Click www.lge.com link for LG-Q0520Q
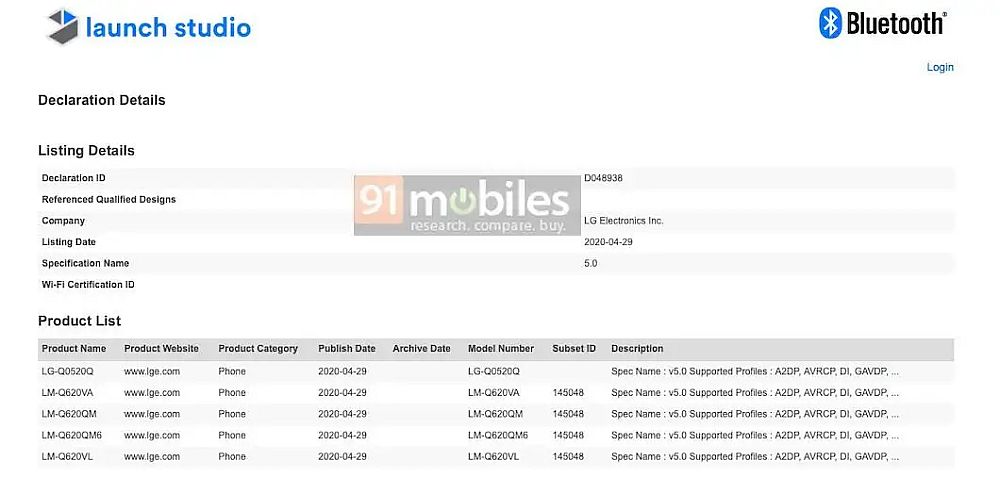1000x478 pixels. [152, 371]
